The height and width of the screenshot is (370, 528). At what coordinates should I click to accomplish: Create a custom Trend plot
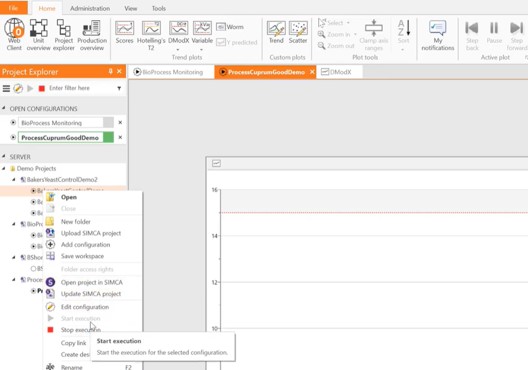(x=276, y=32)
